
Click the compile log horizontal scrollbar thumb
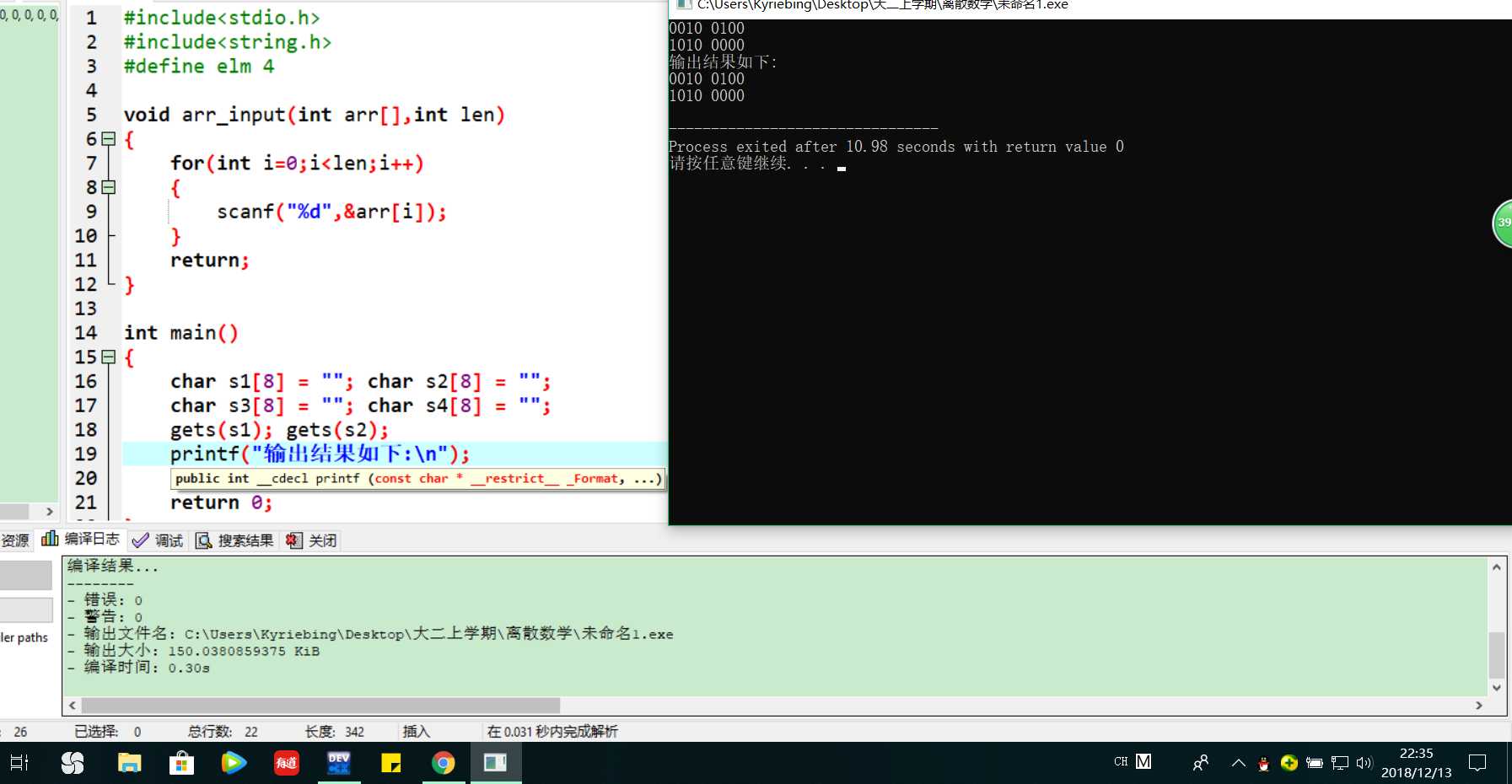(x=320, y=705)
